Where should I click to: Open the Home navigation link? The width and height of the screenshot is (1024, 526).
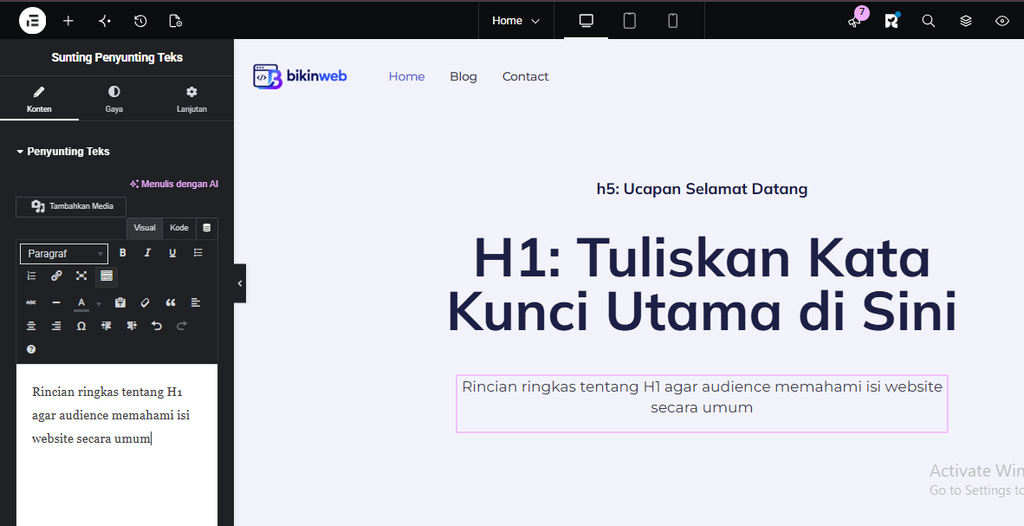[x=407, y=76]
